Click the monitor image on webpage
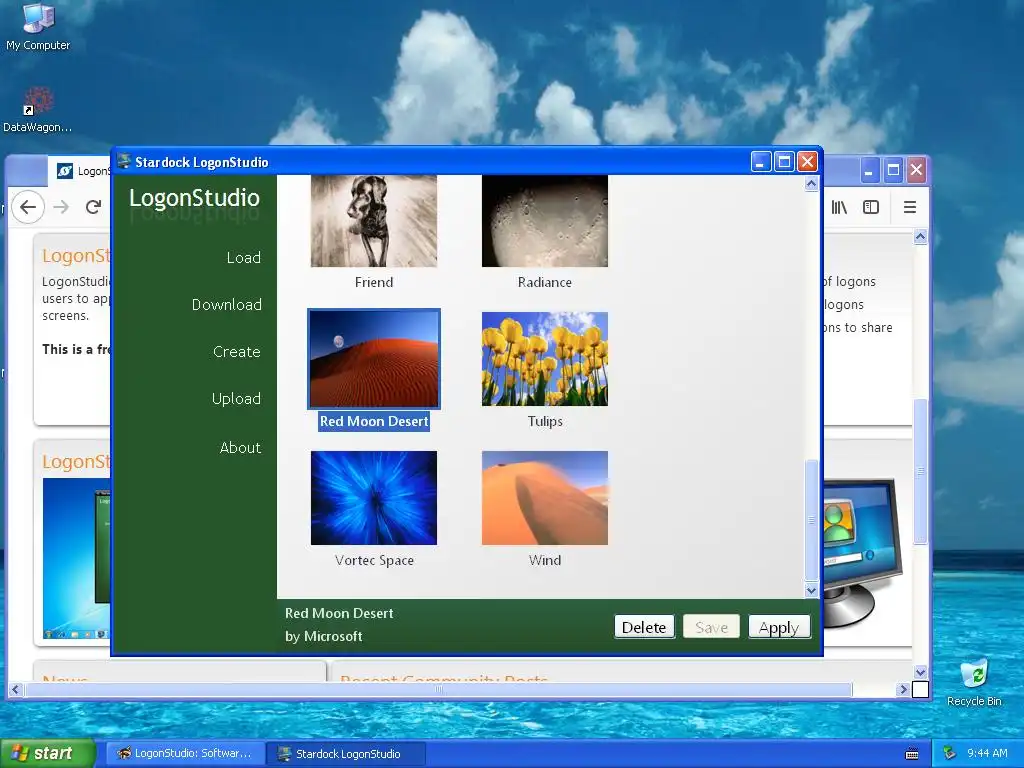Image resolution: width=1024 pixels, height=768 pixels. tap(861, 552)
